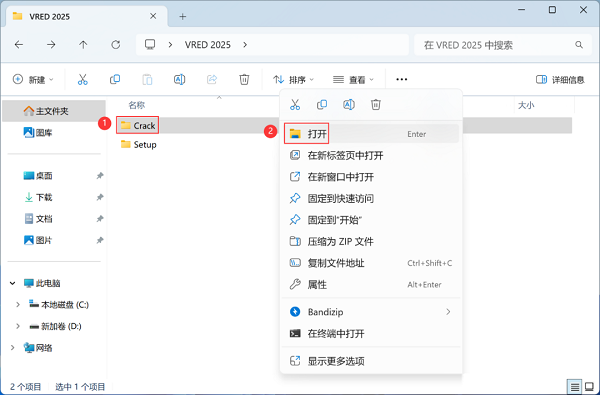The image size is (600, 395).
Task: Click the Copy icon in the context menu
Action: (x=322, y=104)
